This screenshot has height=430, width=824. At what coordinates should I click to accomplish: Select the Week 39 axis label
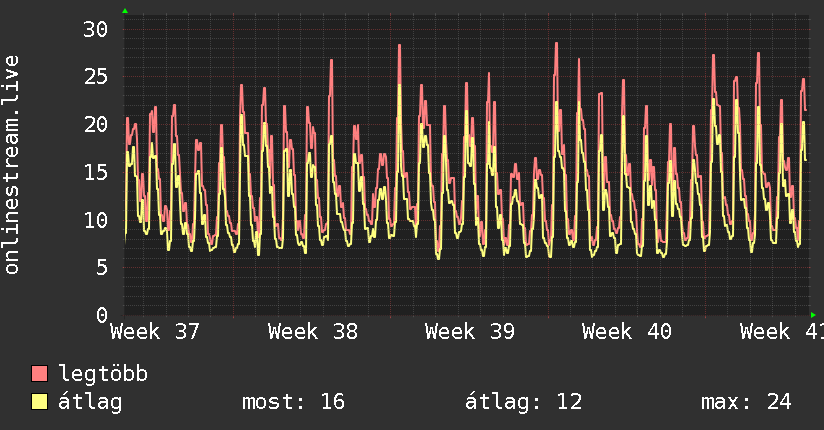click(x=470, y=332)
